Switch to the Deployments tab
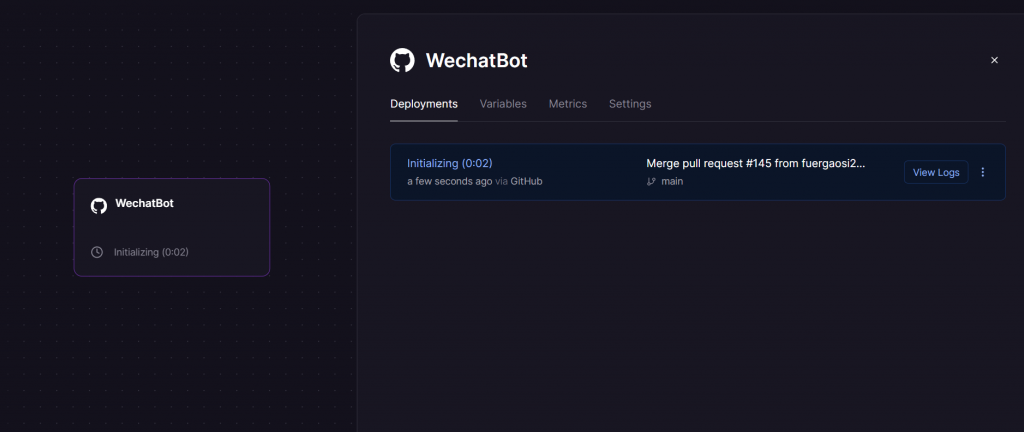 [424, 104]
